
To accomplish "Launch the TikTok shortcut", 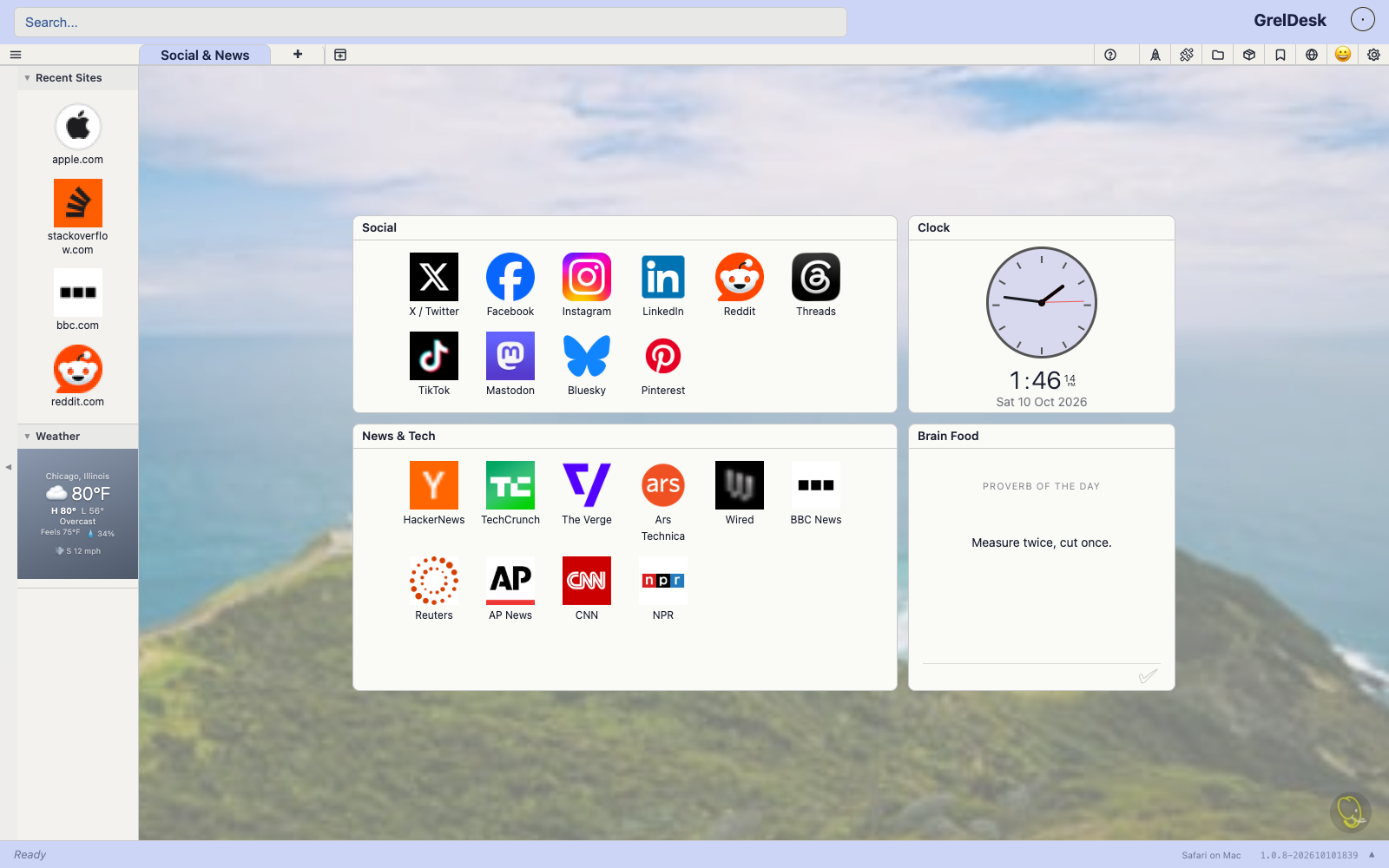I will coord(434,365).
